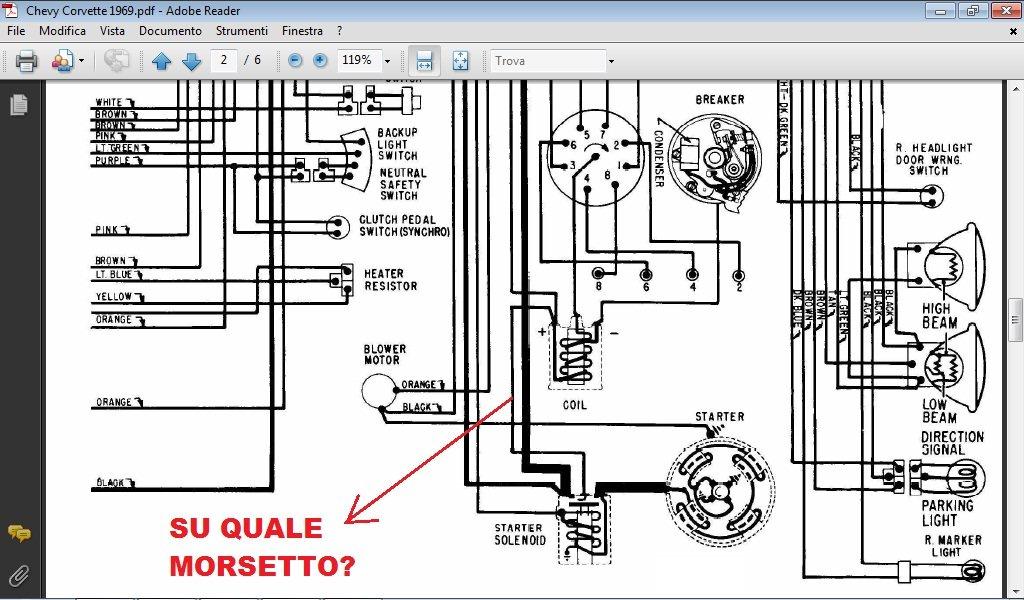
Task: Maximize the Adobe Reader window
Action: [x=973, y=10]
